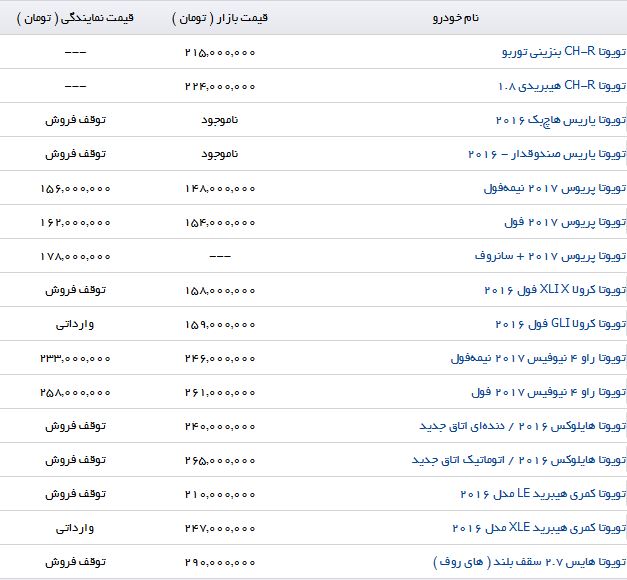The width and height of the screenshot is (627, 580).
Task: Click 'توقف فروش' in the Hilux automatic row
Action: (x=75, y=460)
